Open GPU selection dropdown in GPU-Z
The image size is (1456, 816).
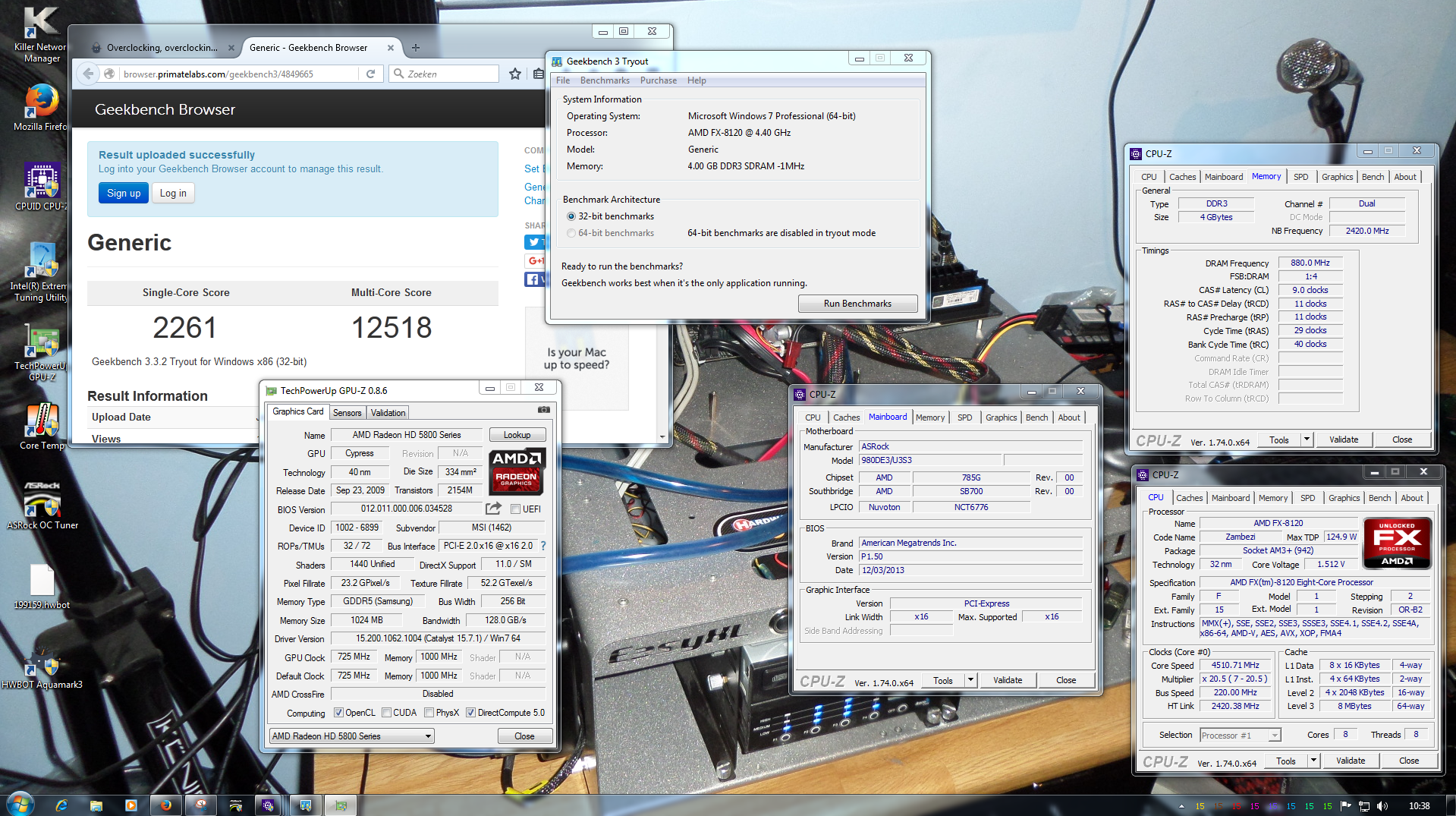(352, 736)
